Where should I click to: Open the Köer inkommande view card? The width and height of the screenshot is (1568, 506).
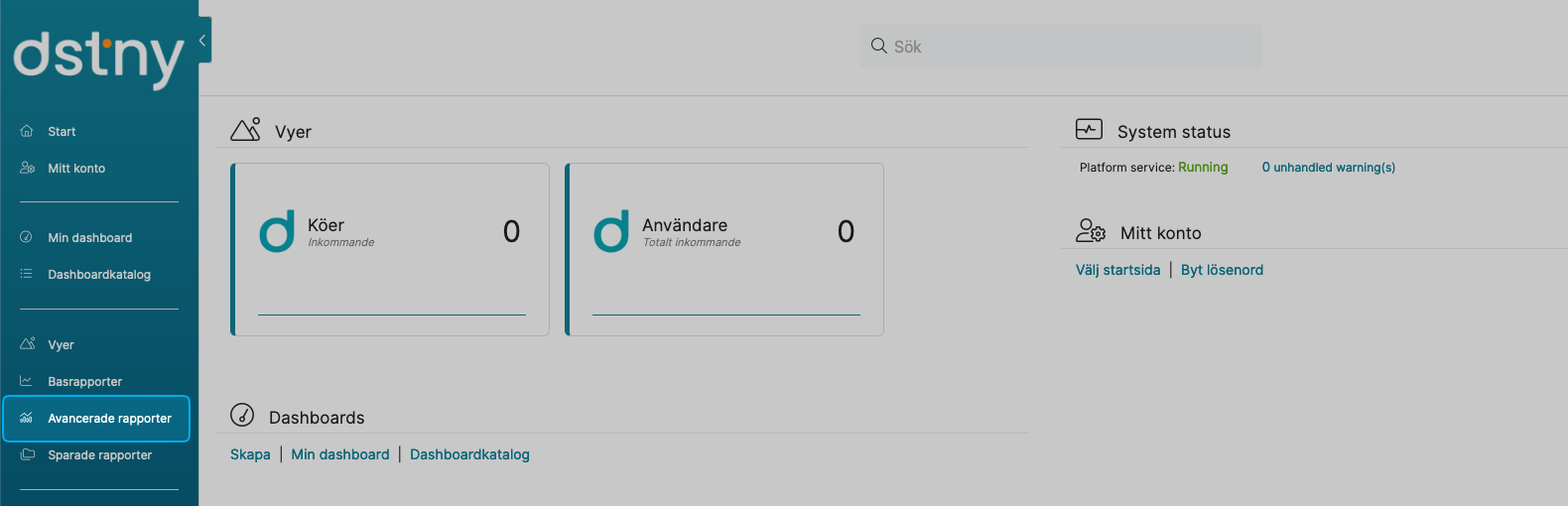[390, 249]
